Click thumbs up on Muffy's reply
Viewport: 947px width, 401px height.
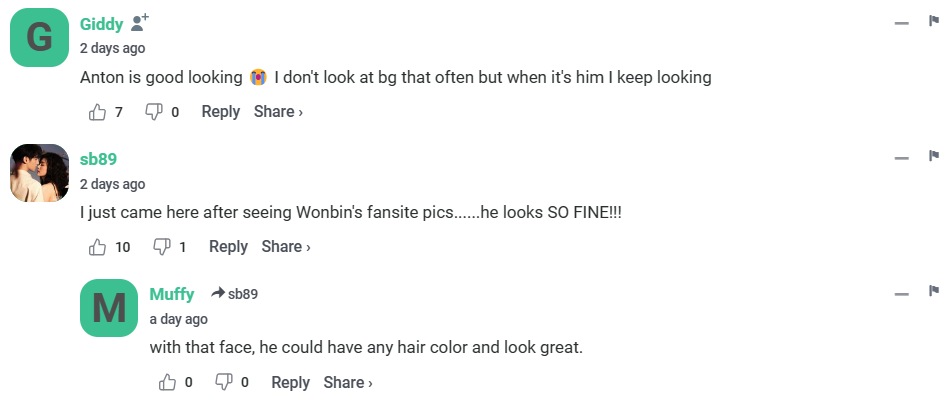point(168,382)
